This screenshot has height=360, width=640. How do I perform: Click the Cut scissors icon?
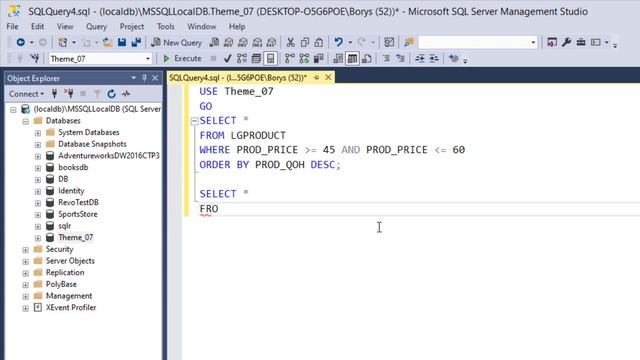click(x=290, y=42)
